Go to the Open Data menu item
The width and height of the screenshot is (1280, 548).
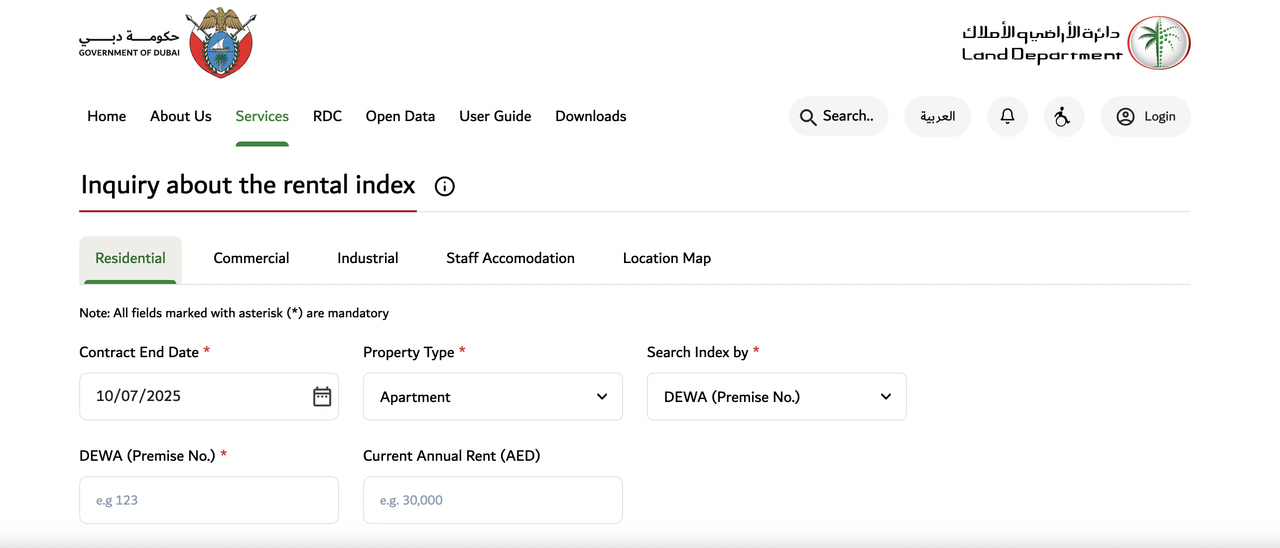pyautogui.click(x=400, y=116)
